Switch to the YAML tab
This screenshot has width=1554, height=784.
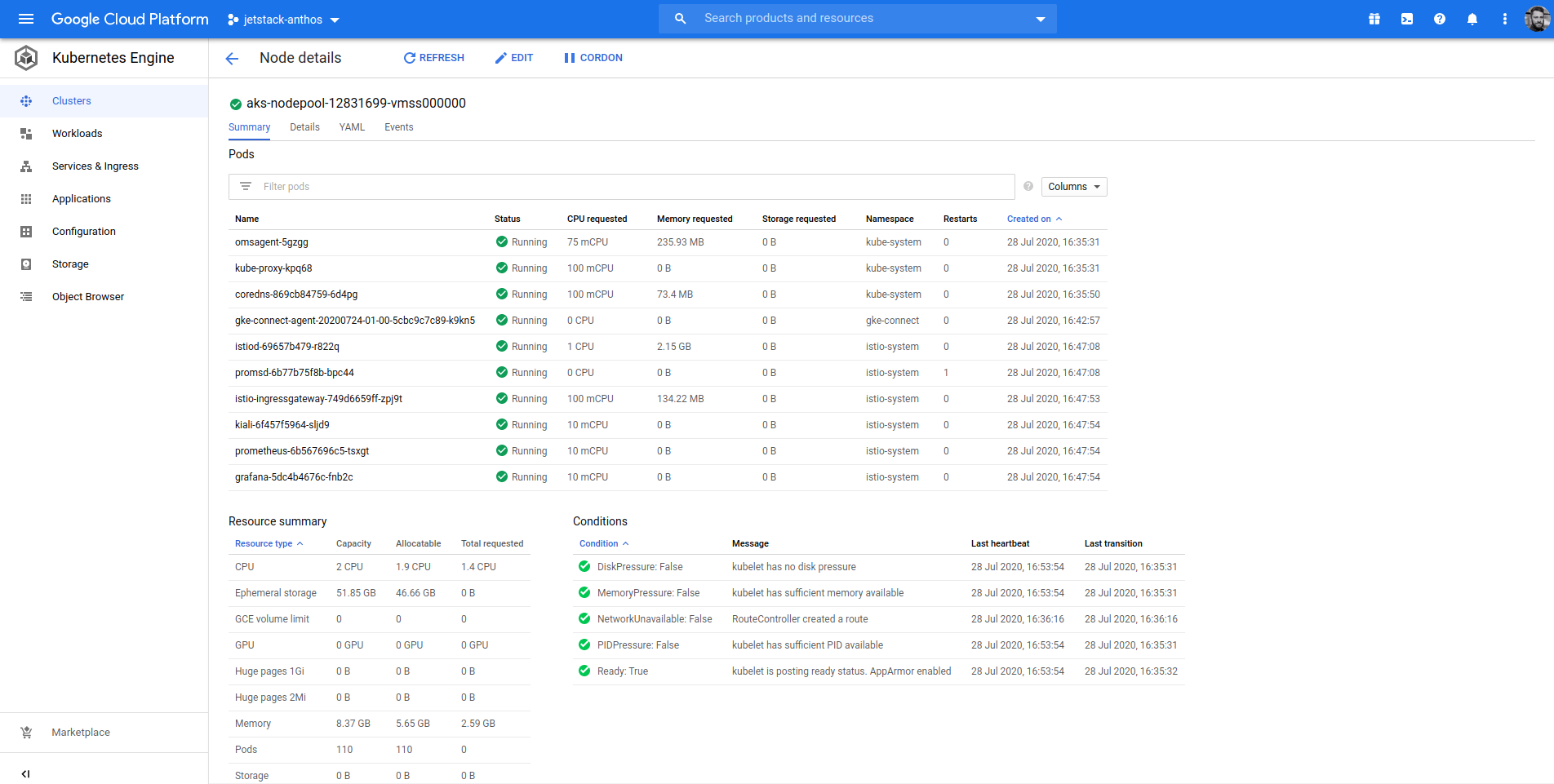(x=352, y=127)
